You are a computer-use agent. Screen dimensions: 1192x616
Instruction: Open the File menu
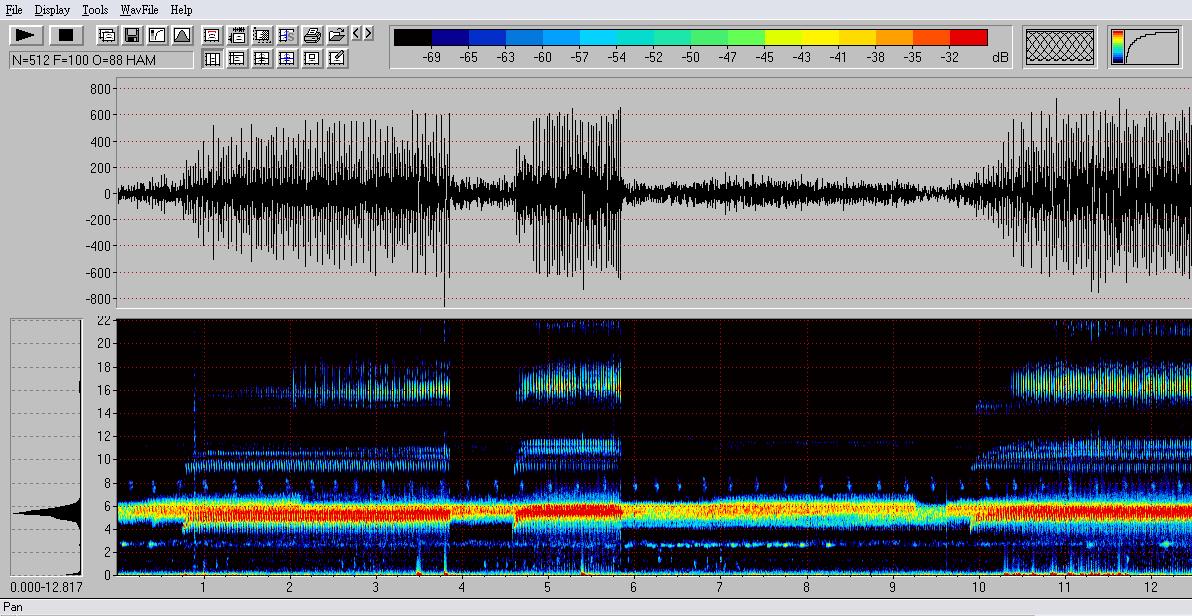coord(14,10)
